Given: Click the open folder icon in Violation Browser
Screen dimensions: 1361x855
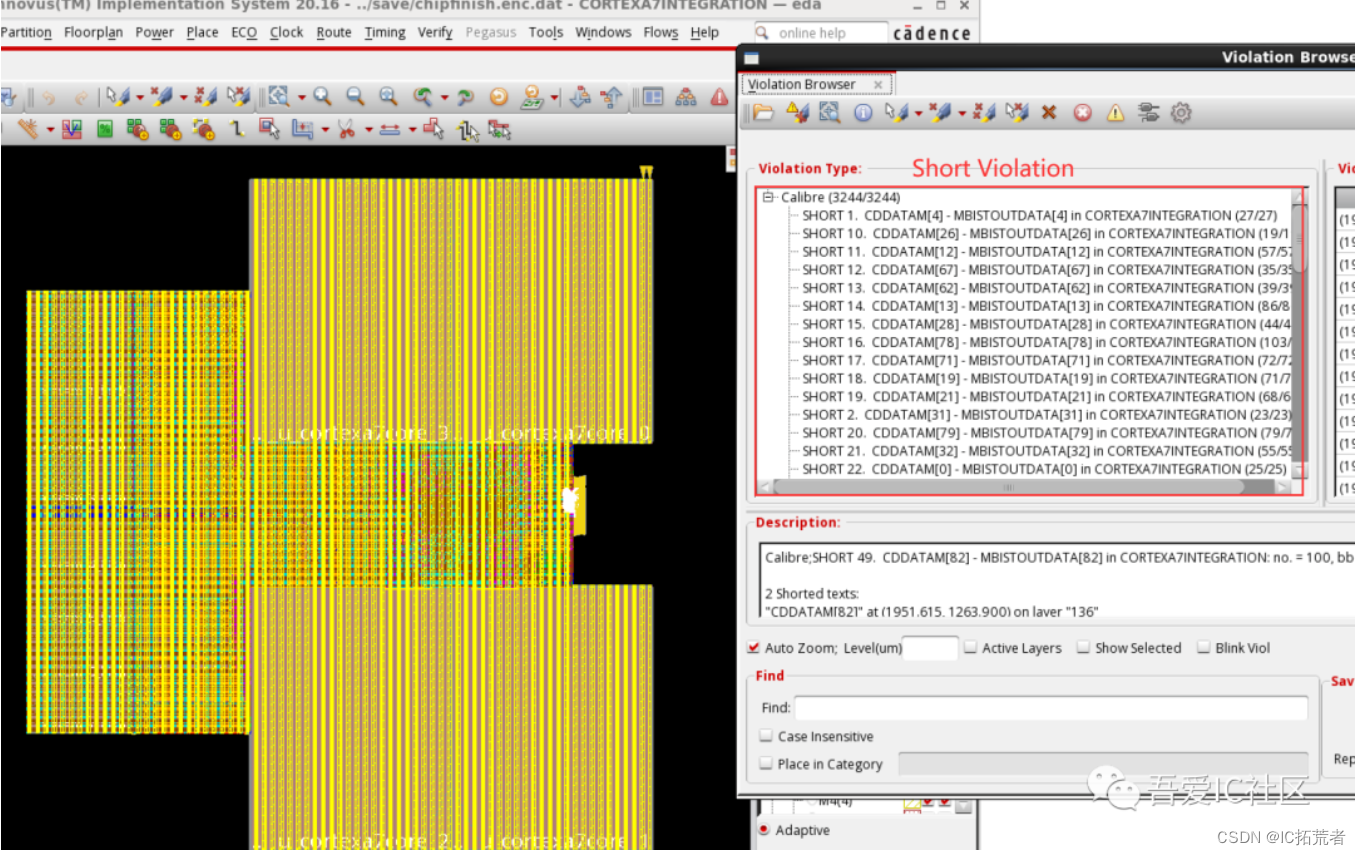Looking at the screenshot, I should pyautogui.click(x=763, y=113).
